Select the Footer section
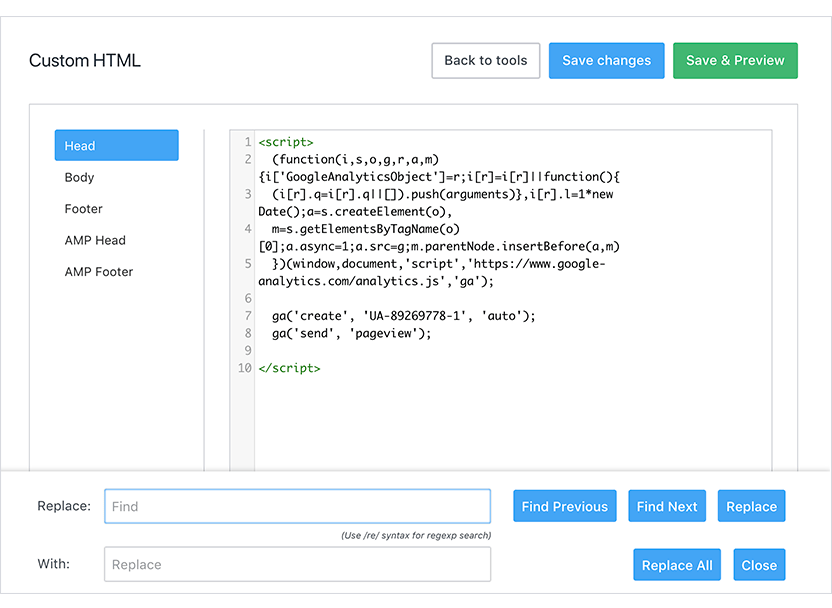 pos(83,209)
